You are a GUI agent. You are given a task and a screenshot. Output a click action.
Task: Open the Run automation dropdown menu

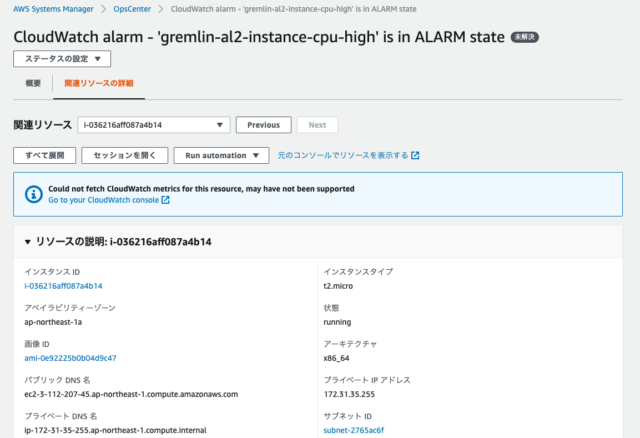[x=221, y=156]
